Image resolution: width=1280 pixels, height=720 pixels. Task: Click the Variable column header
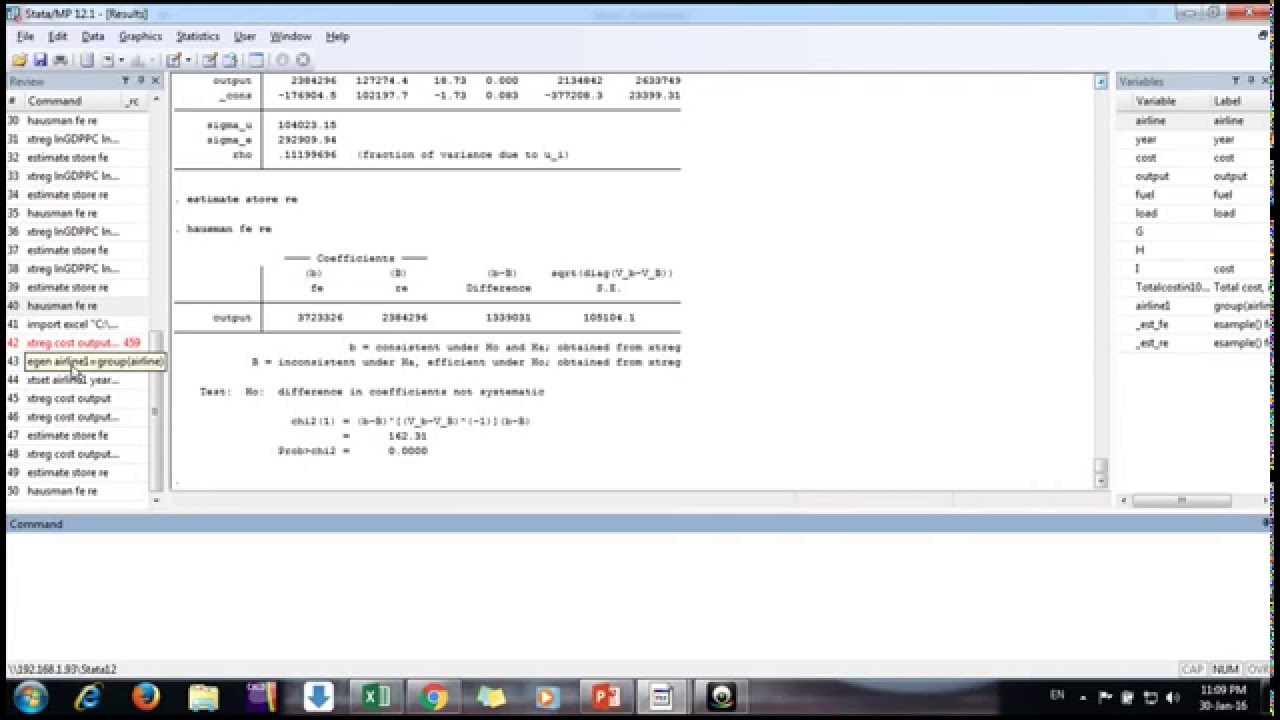pyautogui.click(x=1156, y=101)
